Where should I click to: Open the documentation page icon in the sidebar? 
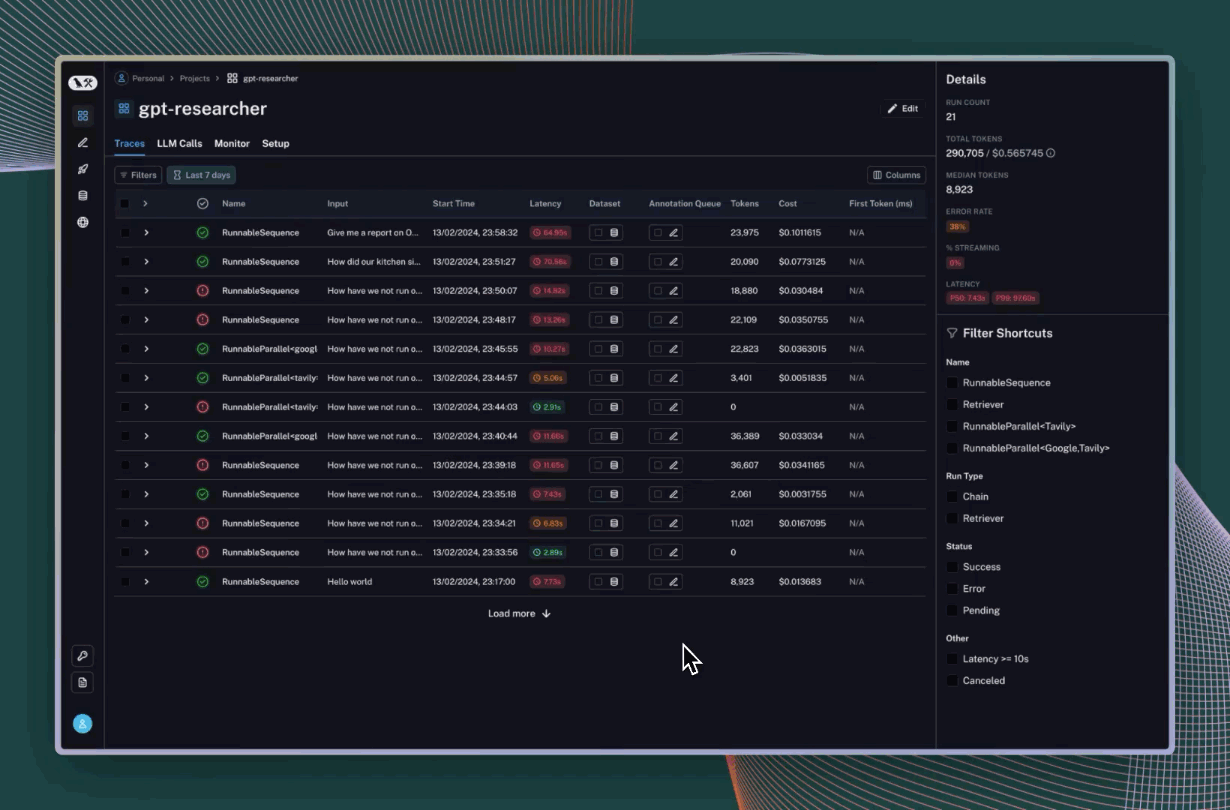pos(83,683)
